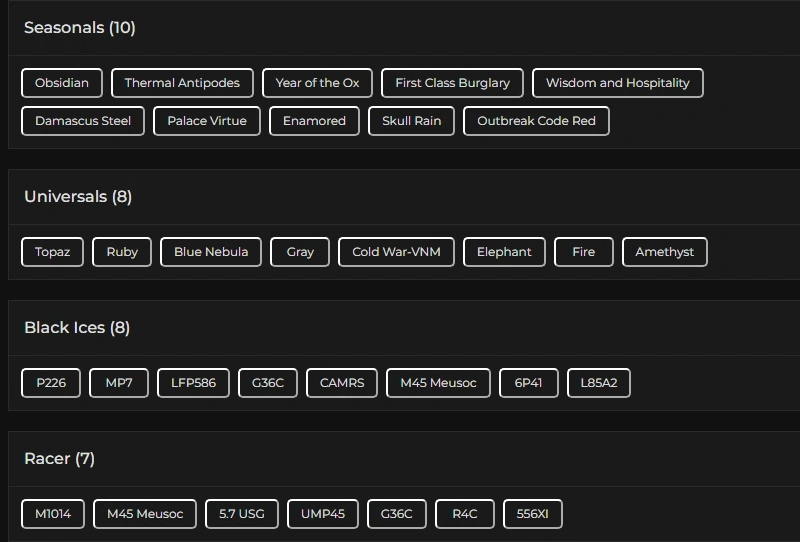The height and width of the screenshot is (542, 800).
Task: Select the Skull Rain tag
Action: pos(411,121)
